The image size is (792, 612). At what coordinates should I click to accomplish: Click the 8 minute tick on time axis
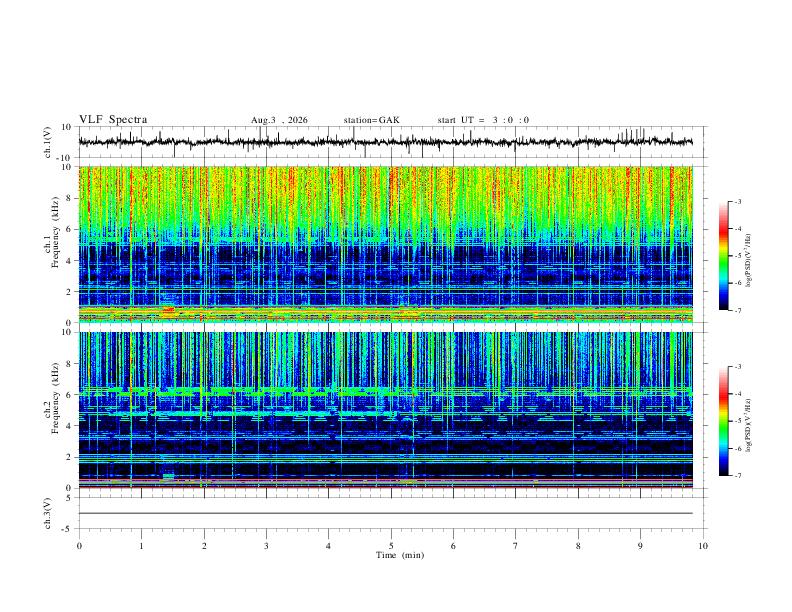pyautogui.click(x=578, y=546)
